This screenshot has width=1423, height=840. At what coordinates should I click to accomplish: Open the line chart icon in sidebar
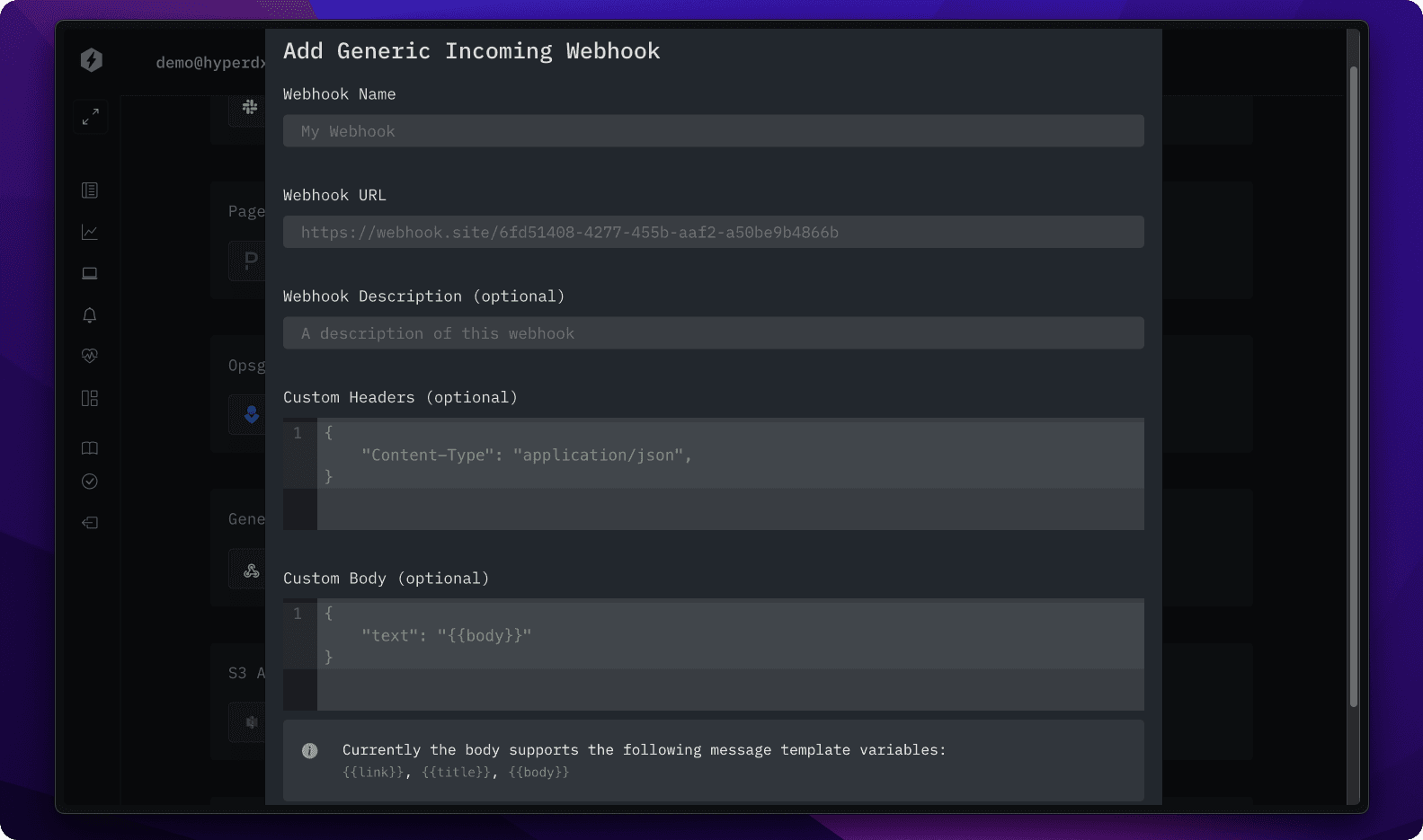(90, 233)
